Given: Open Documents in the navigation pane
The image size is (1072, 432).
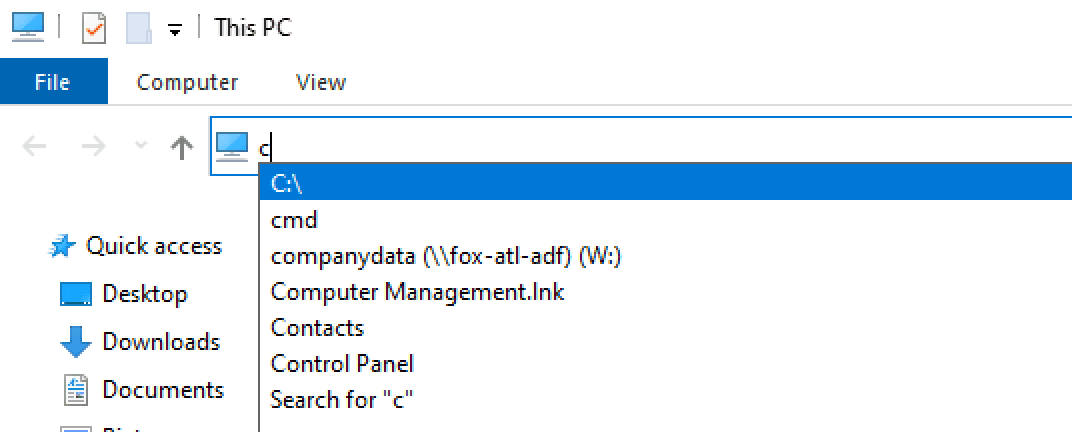Looking at the screenshot, I should (163, 390).
